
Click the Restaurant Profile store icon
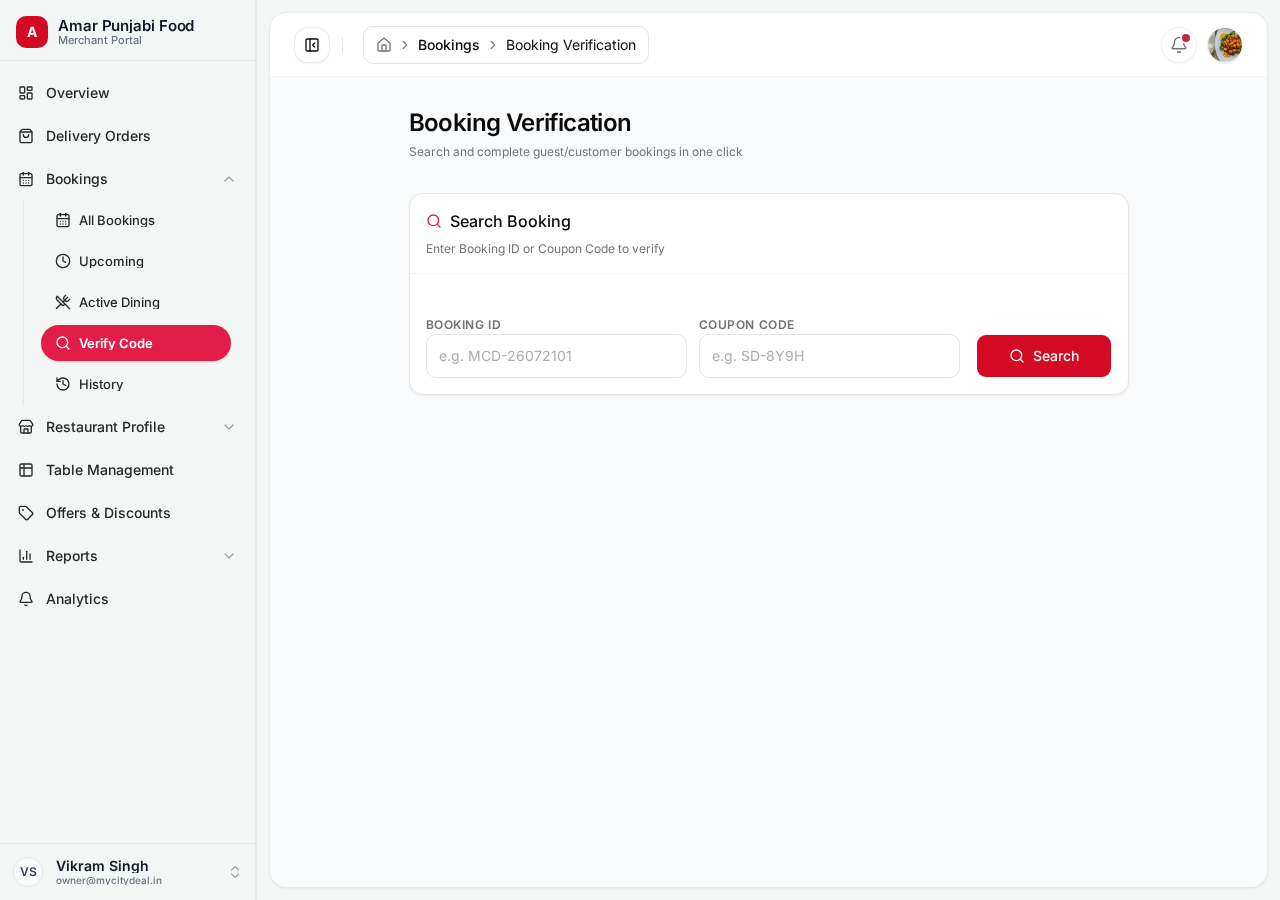26,427
